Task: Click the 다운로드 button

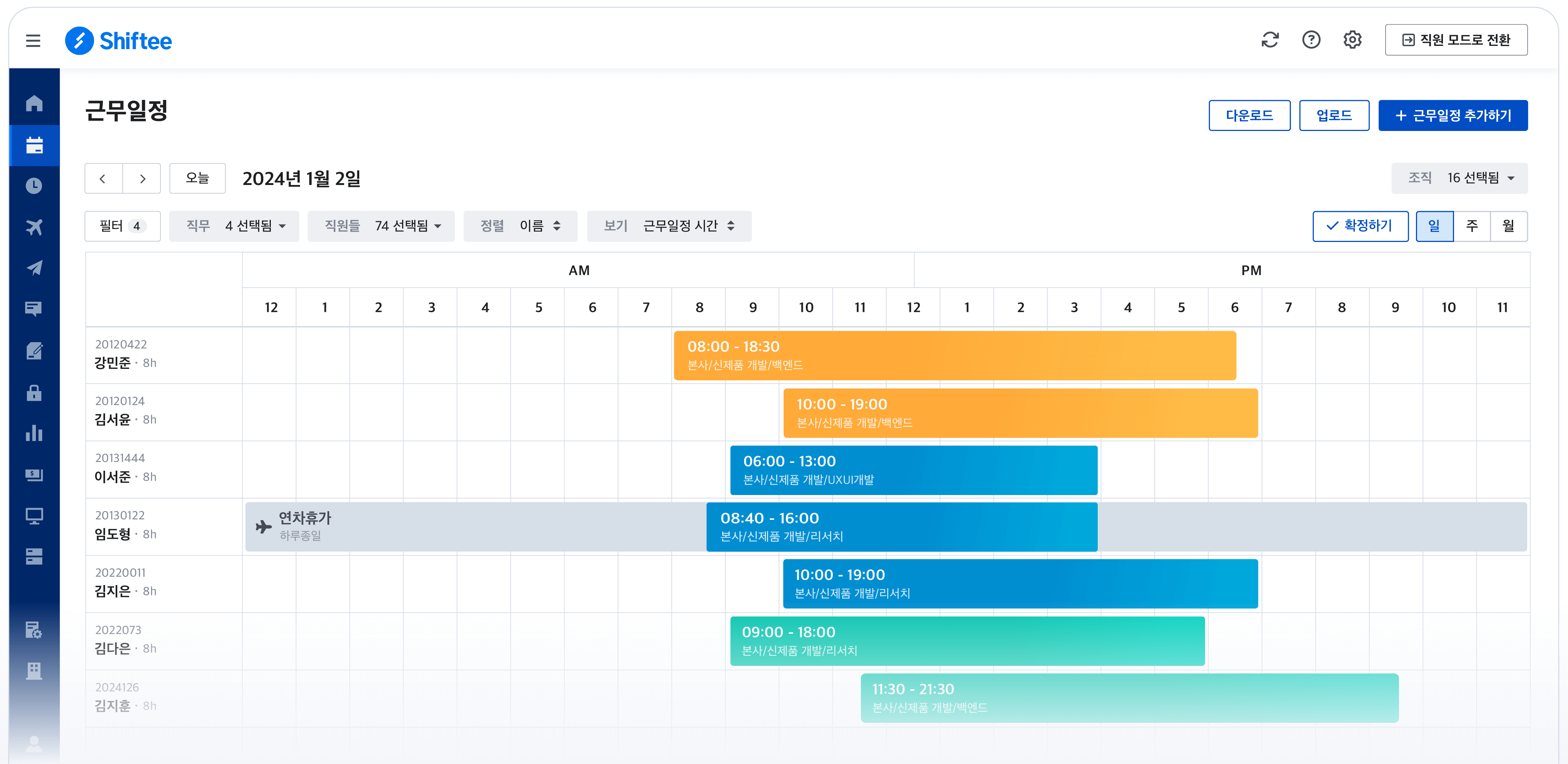Action: click(1249, 116)
